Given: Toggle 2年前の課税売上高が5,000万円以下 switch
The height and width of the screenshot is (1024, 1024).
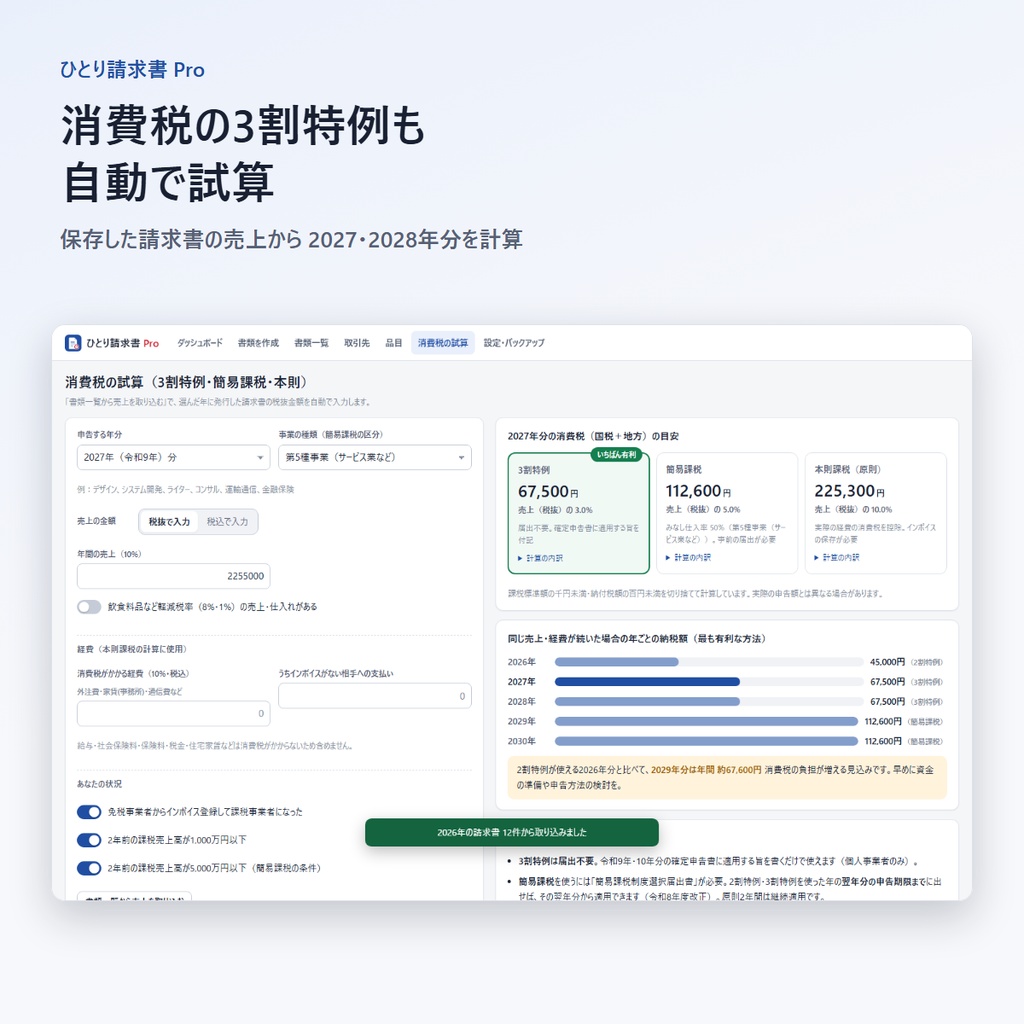Looking at the screenshot, I should pos(89,868).
